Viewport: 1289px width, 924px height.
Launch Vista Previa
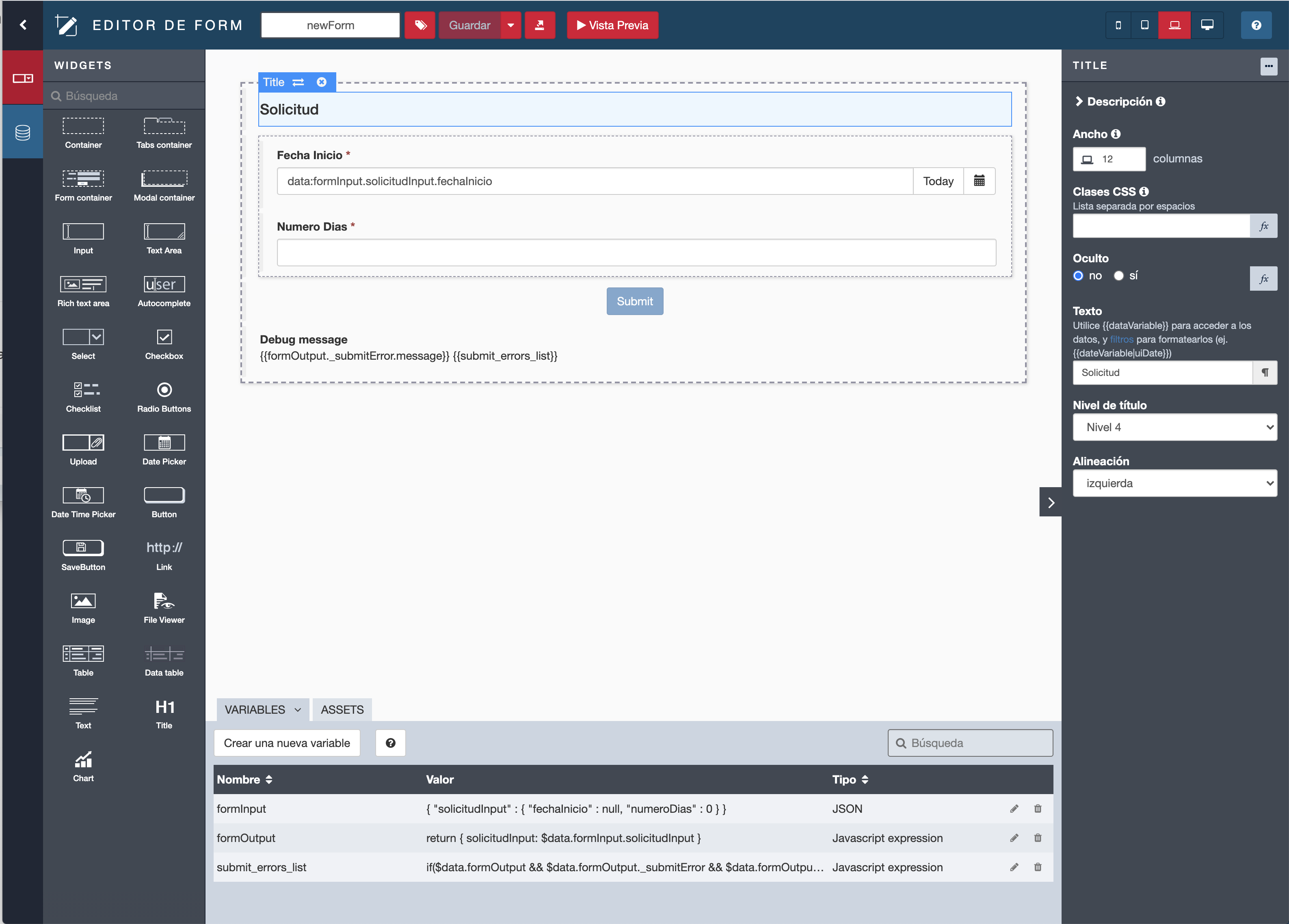pos(612,25)
